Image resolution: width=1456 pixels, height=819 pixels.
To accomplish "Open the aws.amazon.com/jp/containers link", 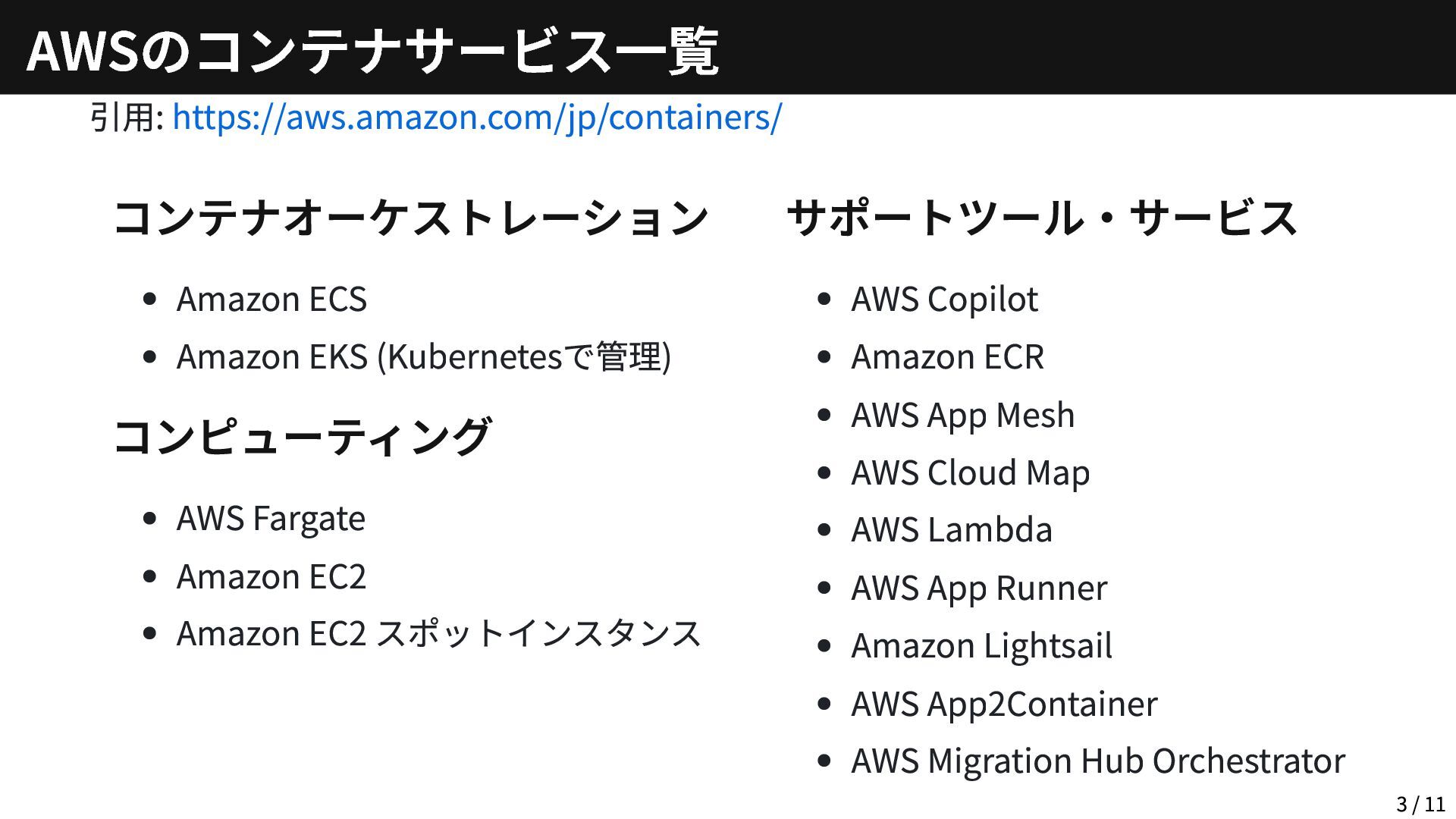I will [x=477, y=118].
